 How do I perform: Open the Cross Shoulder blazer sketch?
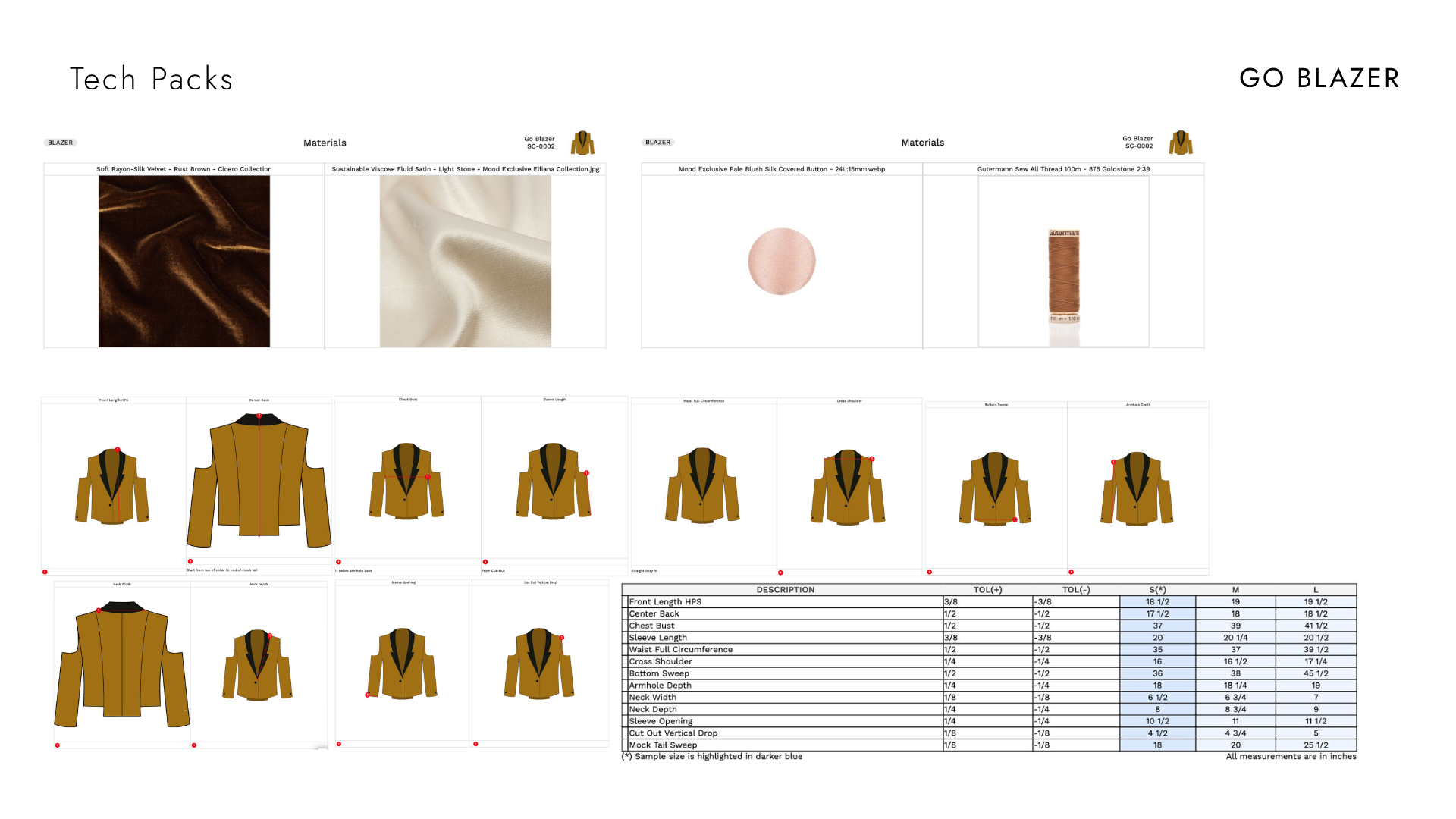click(848, 488)
